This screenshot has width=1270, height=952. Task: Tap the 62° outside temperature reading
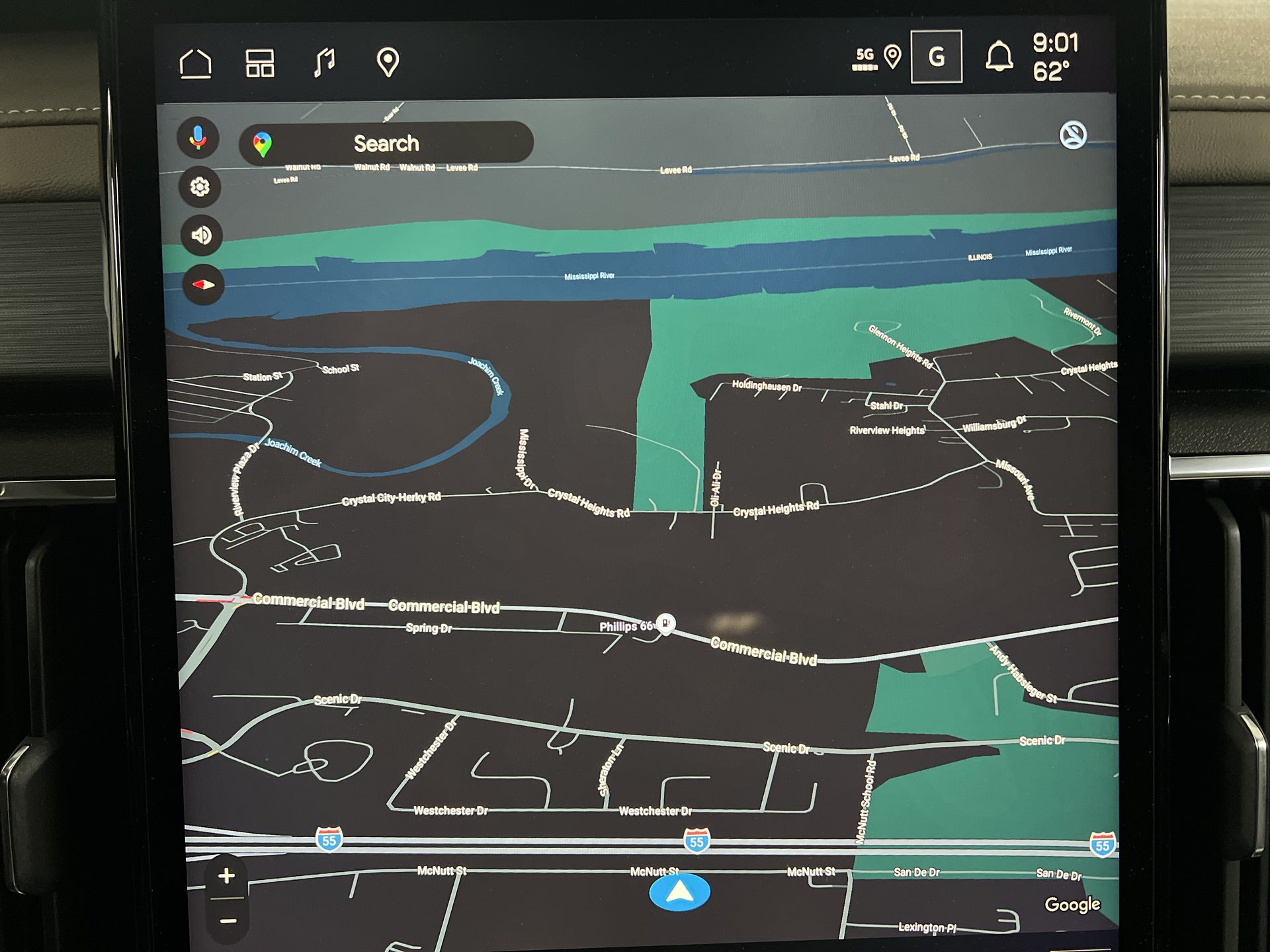[x=1051, y=71]
